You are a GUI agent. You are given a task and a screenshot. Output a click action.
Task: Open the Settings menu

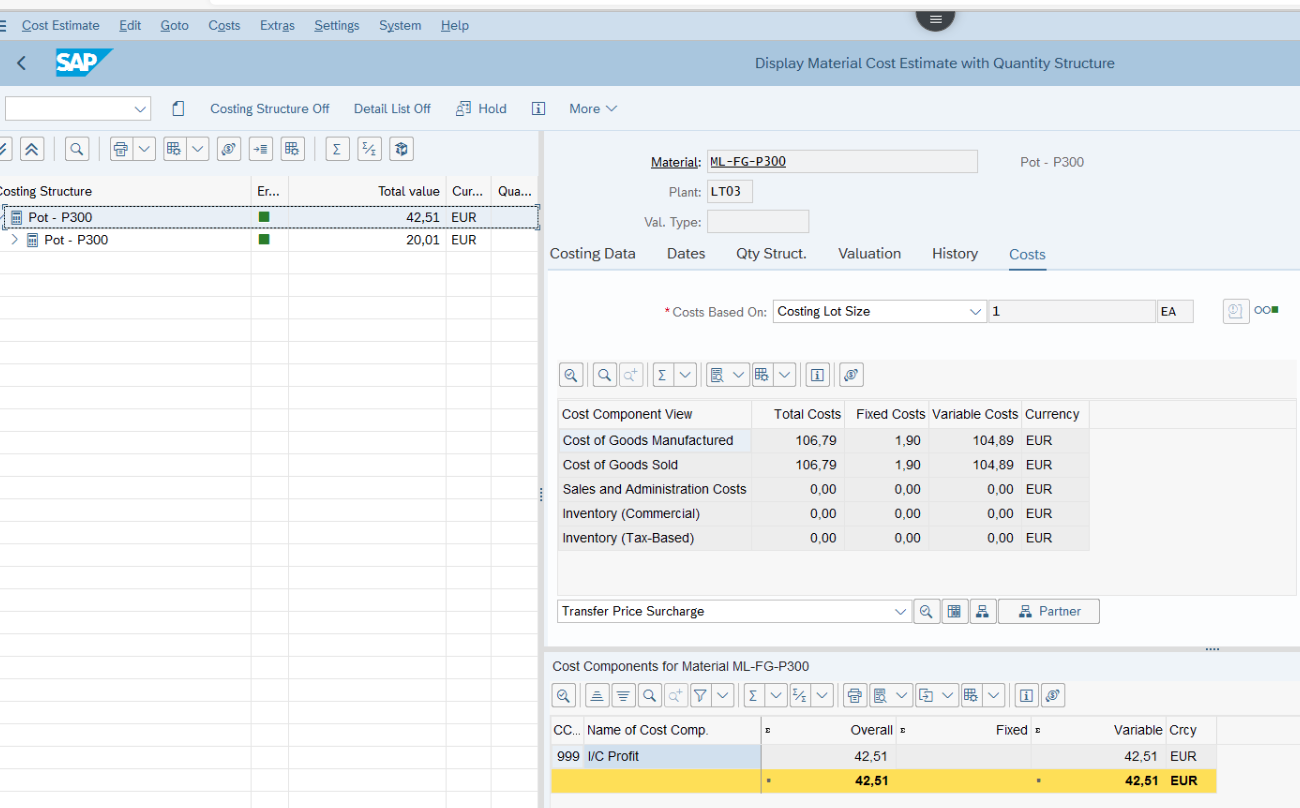tap(336, 25)
